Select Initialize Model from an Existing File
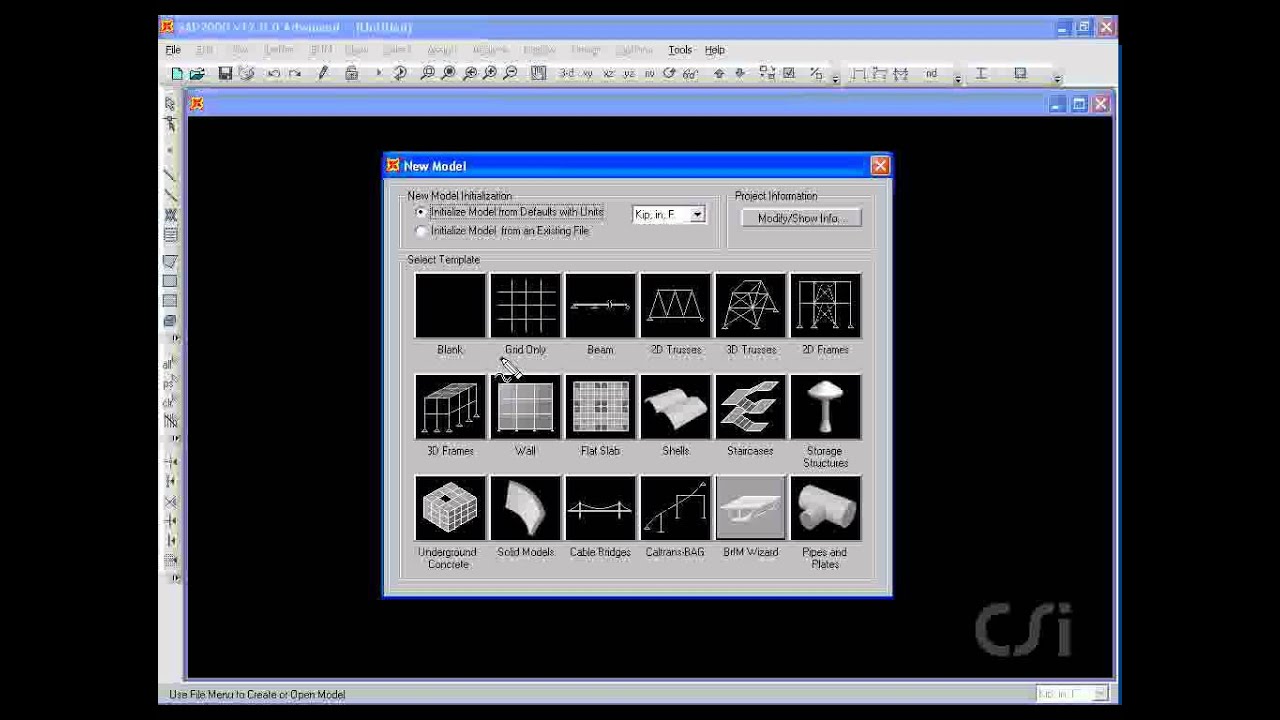The image size is (1280, 720). tap(503, 231)
